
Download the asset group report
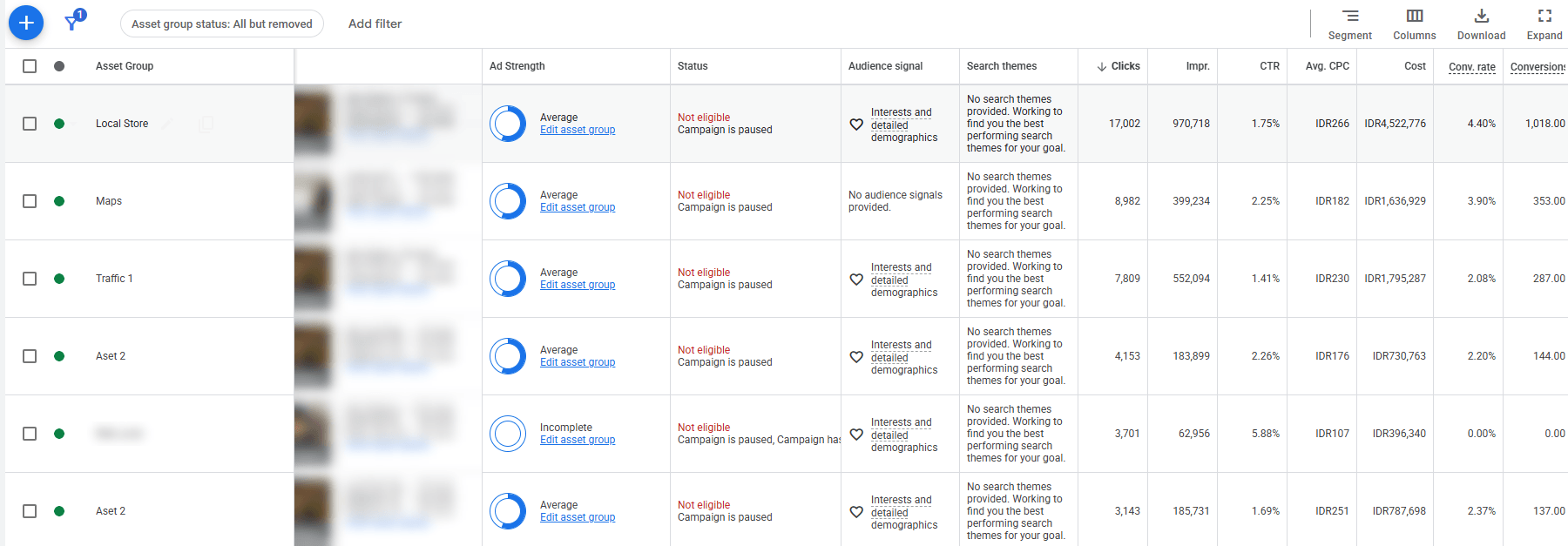pyautogui.click(x=1481, y=24)
